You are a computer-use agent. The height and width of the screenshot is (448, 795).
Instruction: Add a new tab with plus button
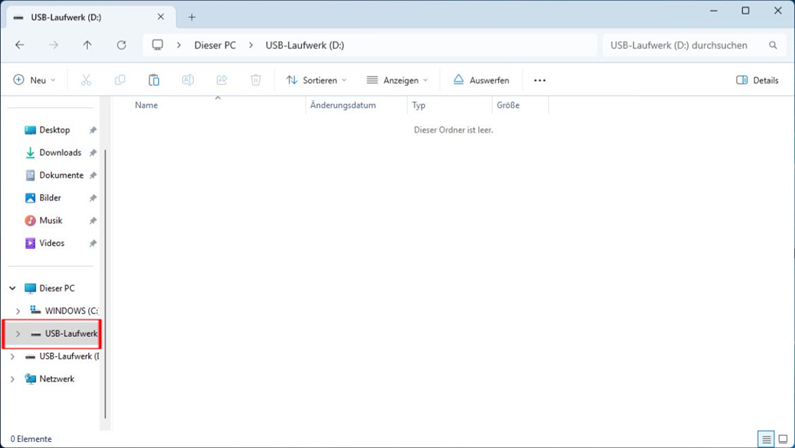[192, 17]
